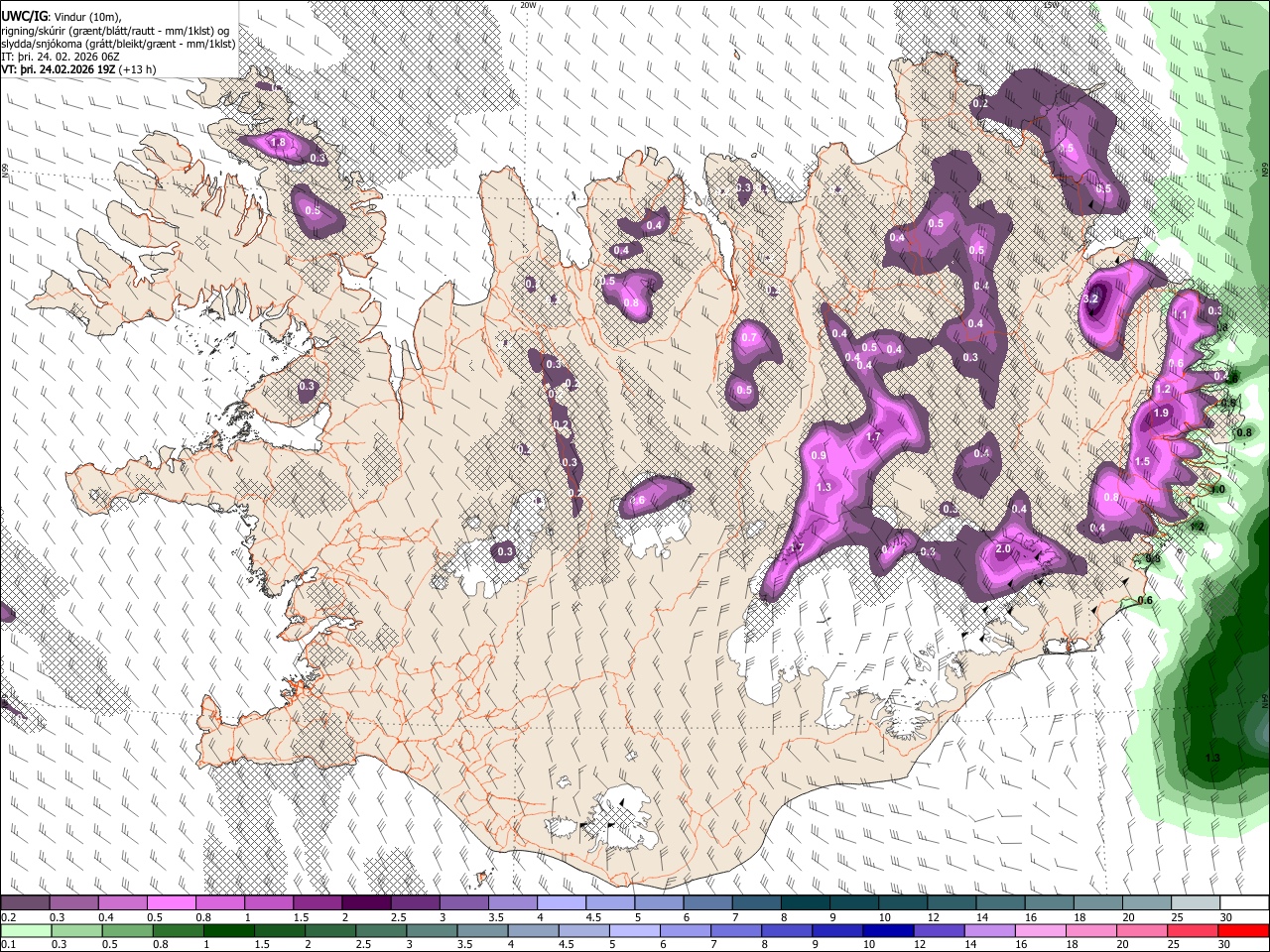The height and width of the screenshot is (952, 1270).
Task: Click the 15W longitude label
Action: tap(1051, 5)
